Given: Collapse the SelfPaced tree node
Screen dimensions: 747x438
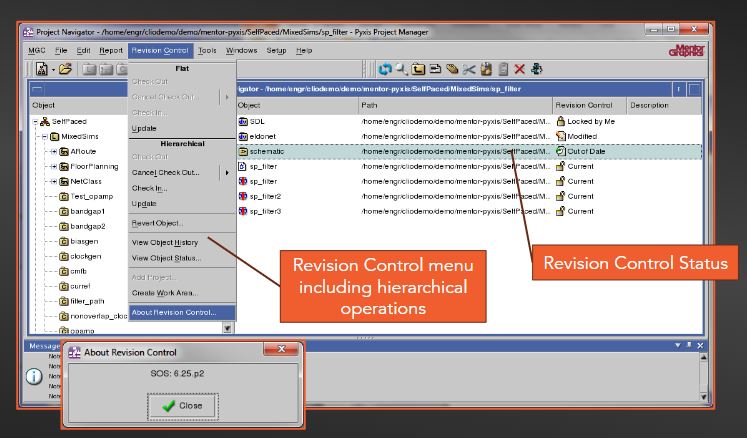Looking at the screenshot, I should click(x=35, y=122).
